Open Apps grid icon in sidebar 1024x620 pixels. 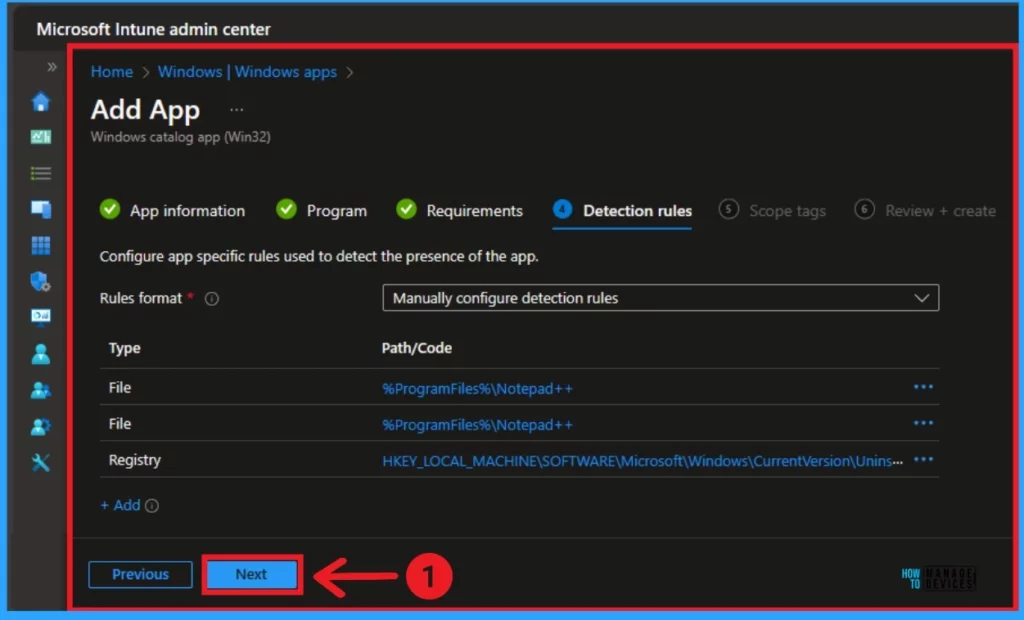40,246
